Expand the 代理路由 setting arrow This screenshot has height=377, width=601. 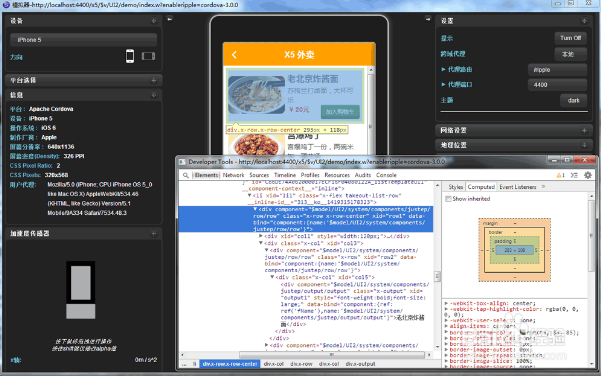[x=443, y=69]
